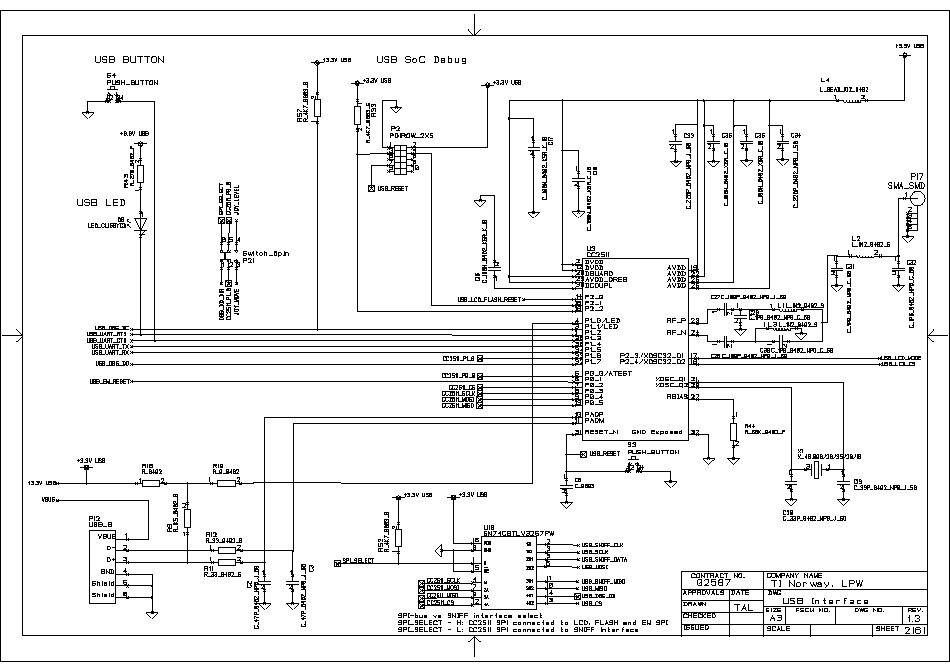Viewport: 950px width, 671px height.
Task: Click the DCOUPL pin label
Action: (598, 285)
